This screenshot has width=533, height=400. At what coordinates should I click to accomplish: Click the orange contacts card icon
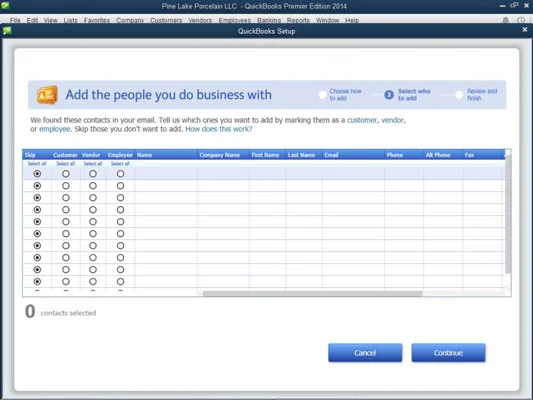(x=47, y=95)
